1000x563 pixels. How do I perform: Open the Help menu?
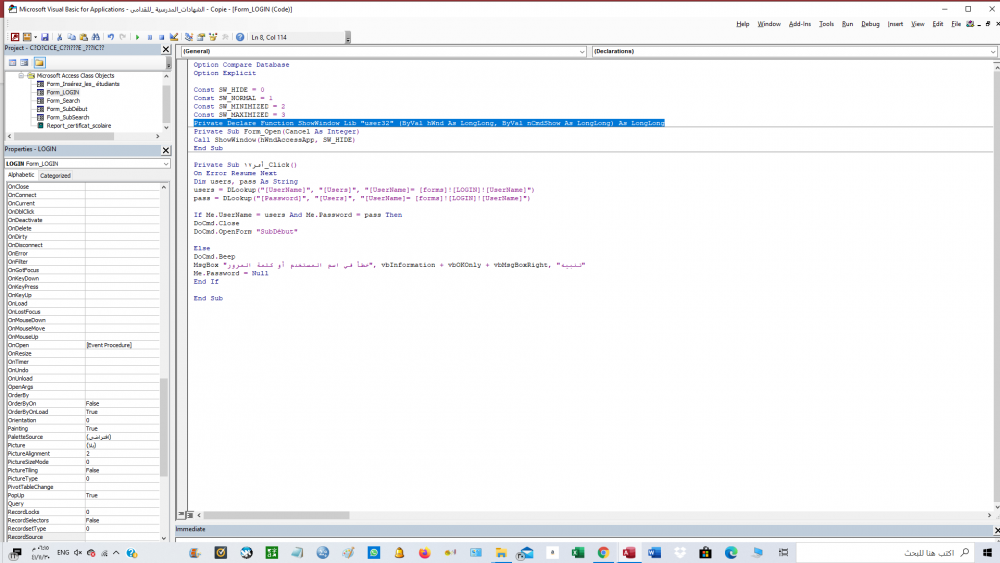pos(742,24)
